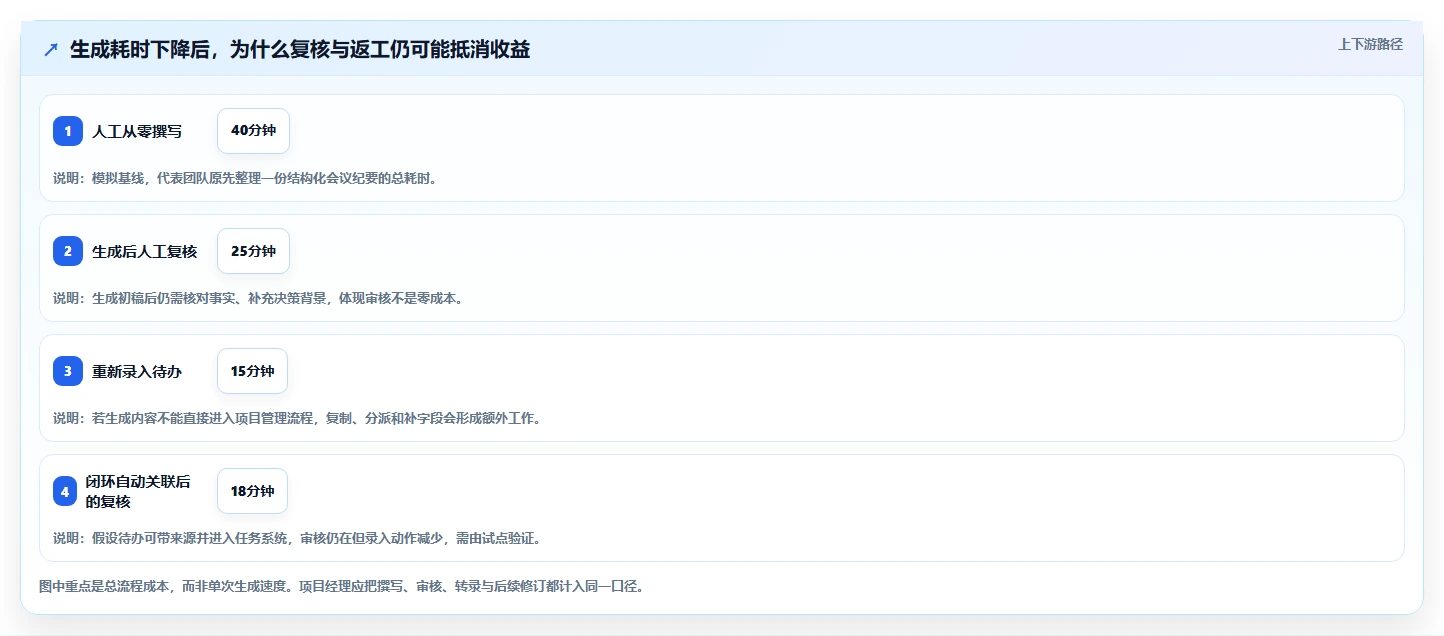Click the arrow icon beside the title
The height and width of the screenshot is (636, 1444).
(51, 50)
